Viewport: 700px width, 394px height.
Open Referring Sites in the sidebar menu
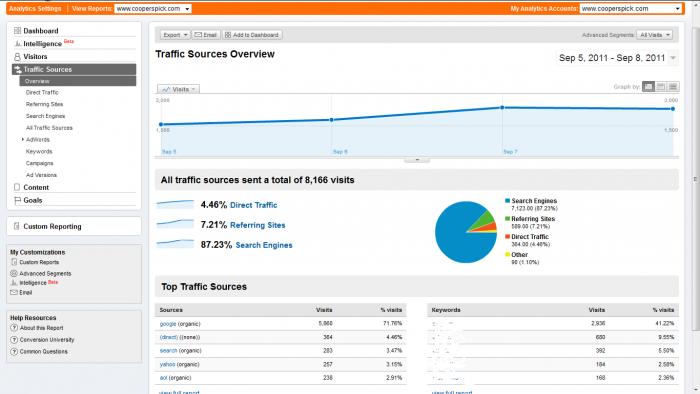point(44,104)
